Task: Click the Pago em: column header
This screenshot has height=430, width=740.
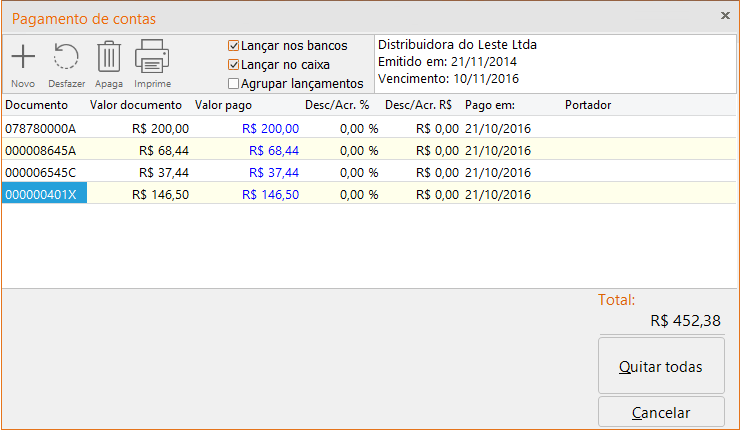Action: [490, 105]
